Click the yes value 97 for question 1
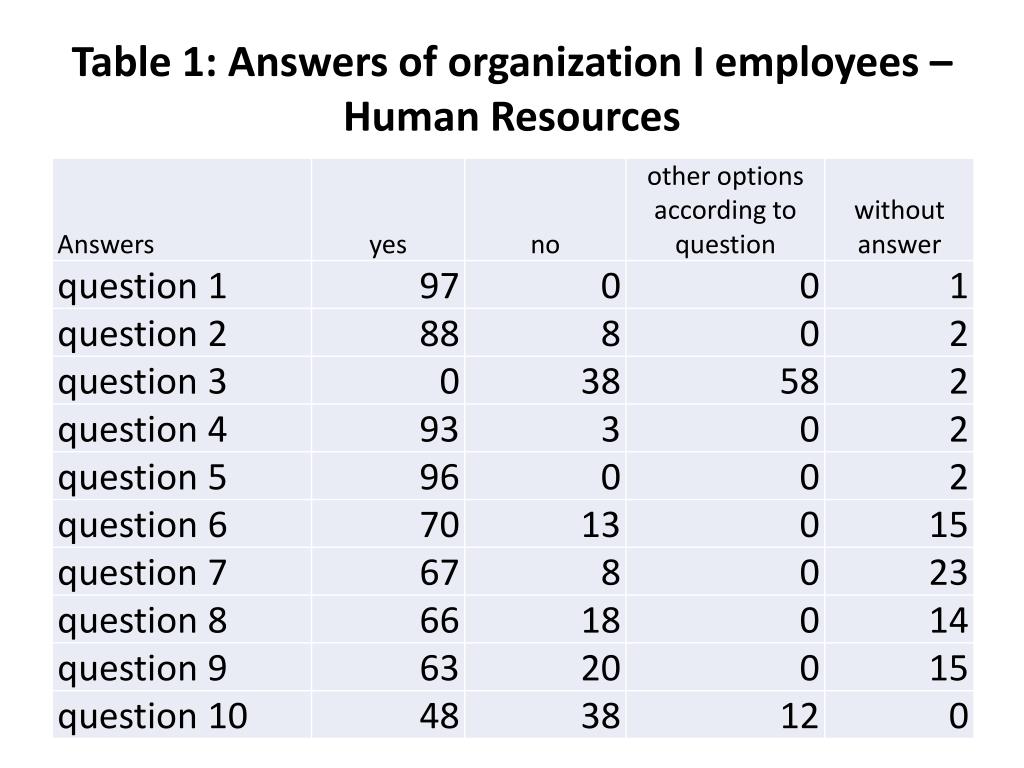This screenshot has height=768, width=1024. [439, 286]
